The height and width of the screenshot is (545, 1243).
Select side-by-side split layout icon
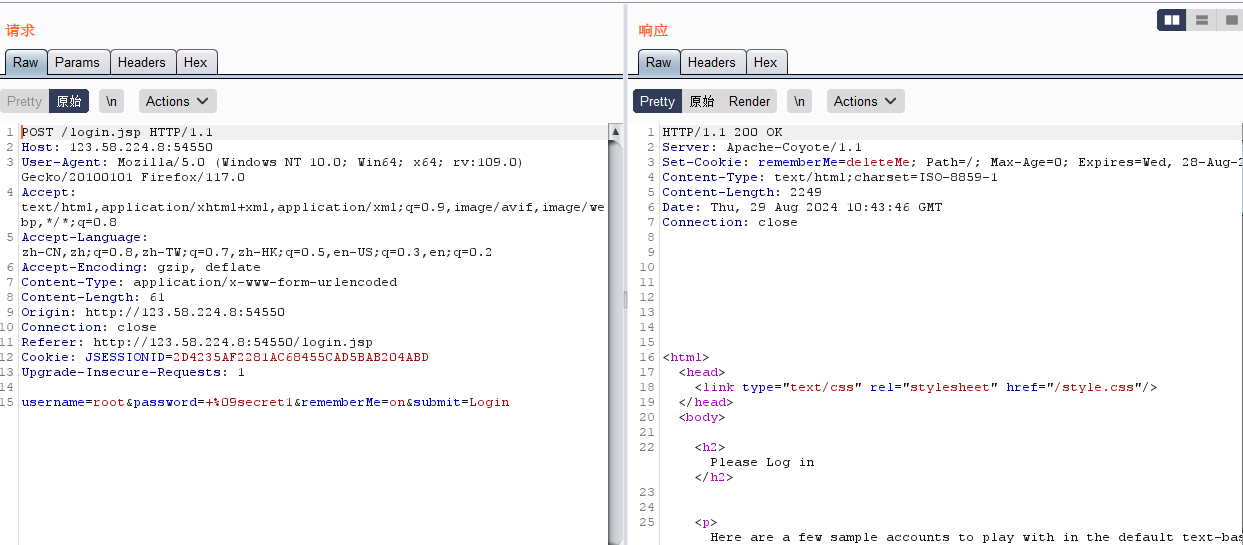(1172, 20)
